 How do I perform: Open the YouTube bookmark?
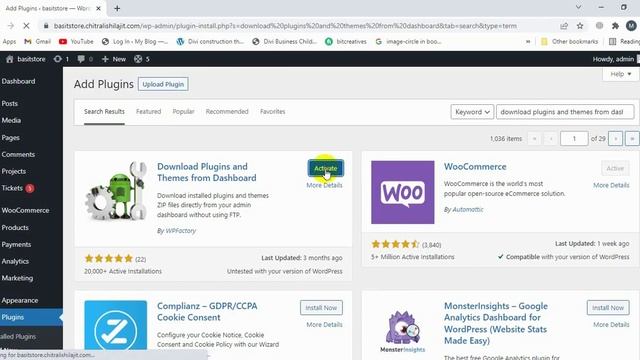coord(76,42)
